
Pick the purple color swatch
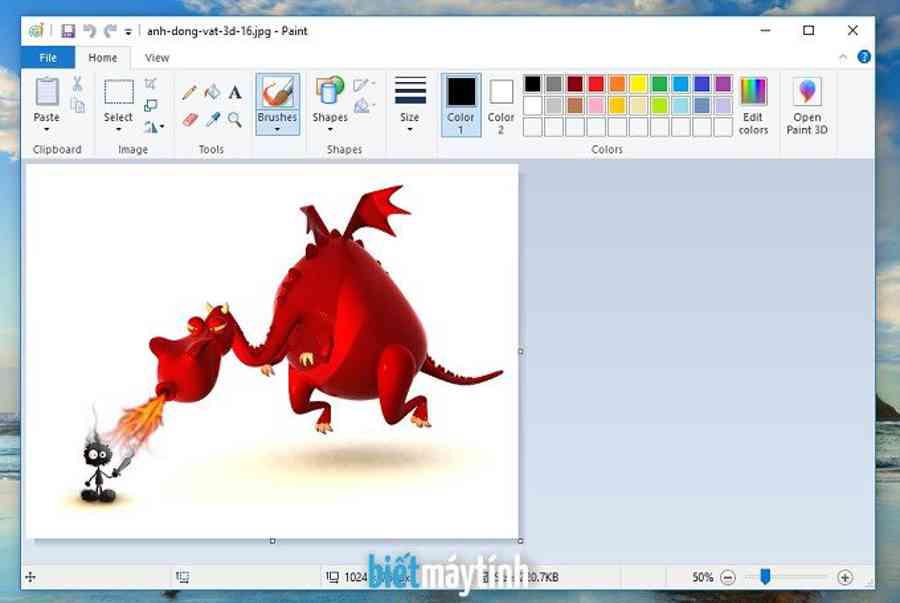pos(723,84)
